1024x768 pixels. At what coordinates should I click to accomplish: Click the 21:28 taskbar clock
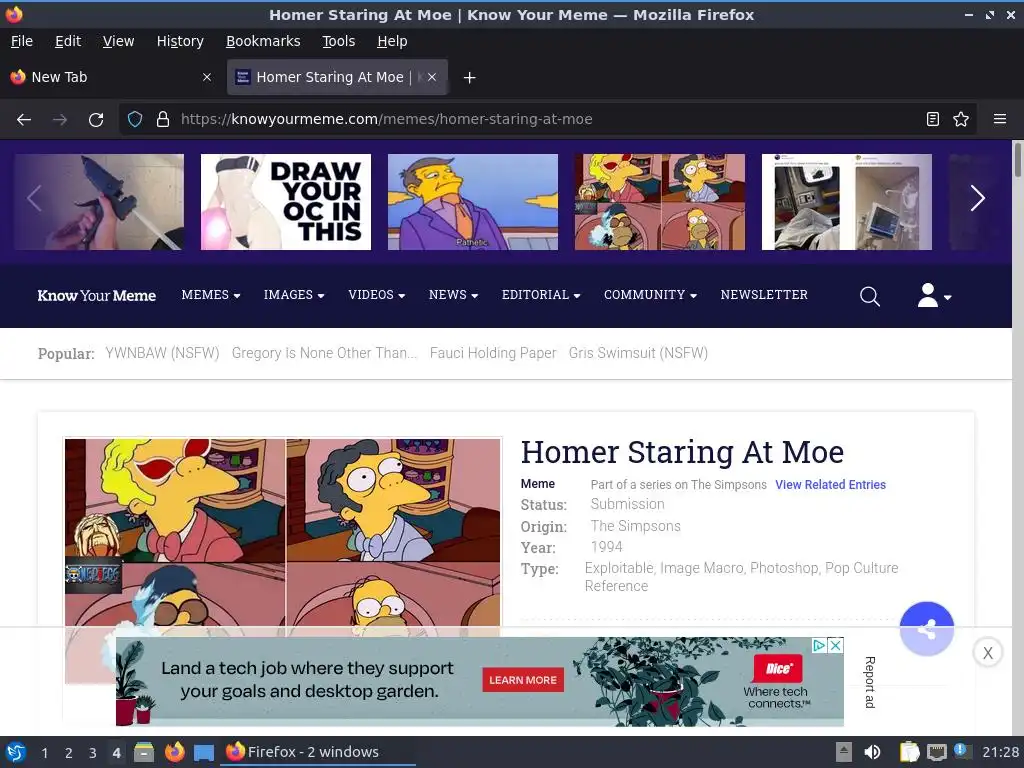[1000, 752]
